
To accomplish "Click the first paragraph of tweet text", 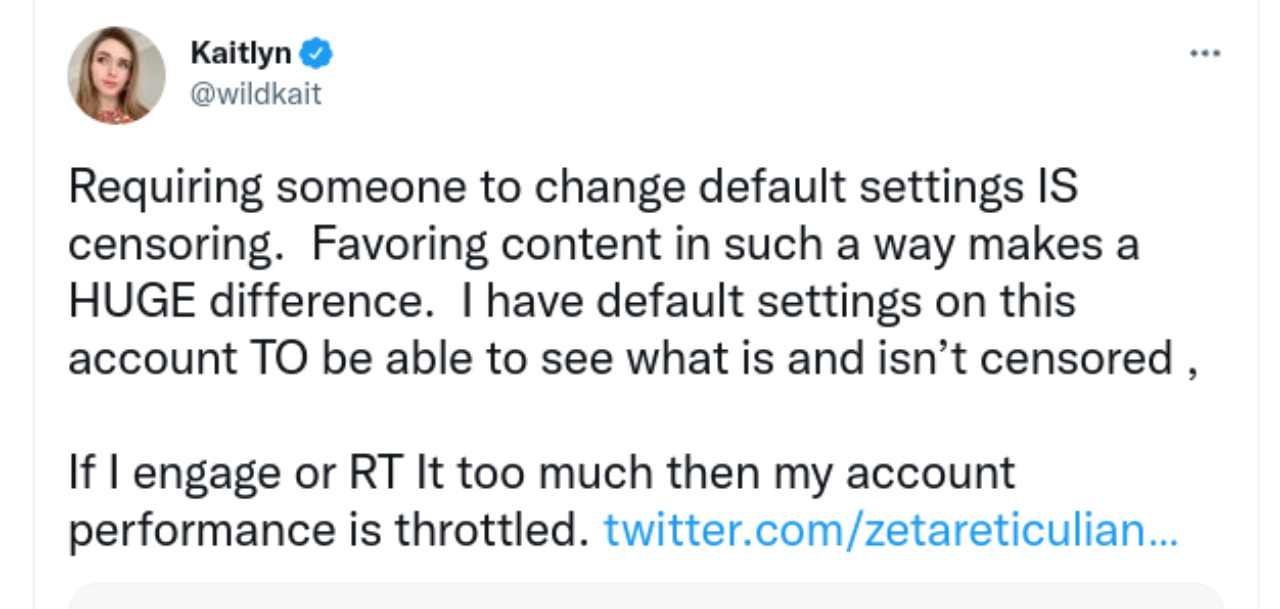I will point(620,272).
